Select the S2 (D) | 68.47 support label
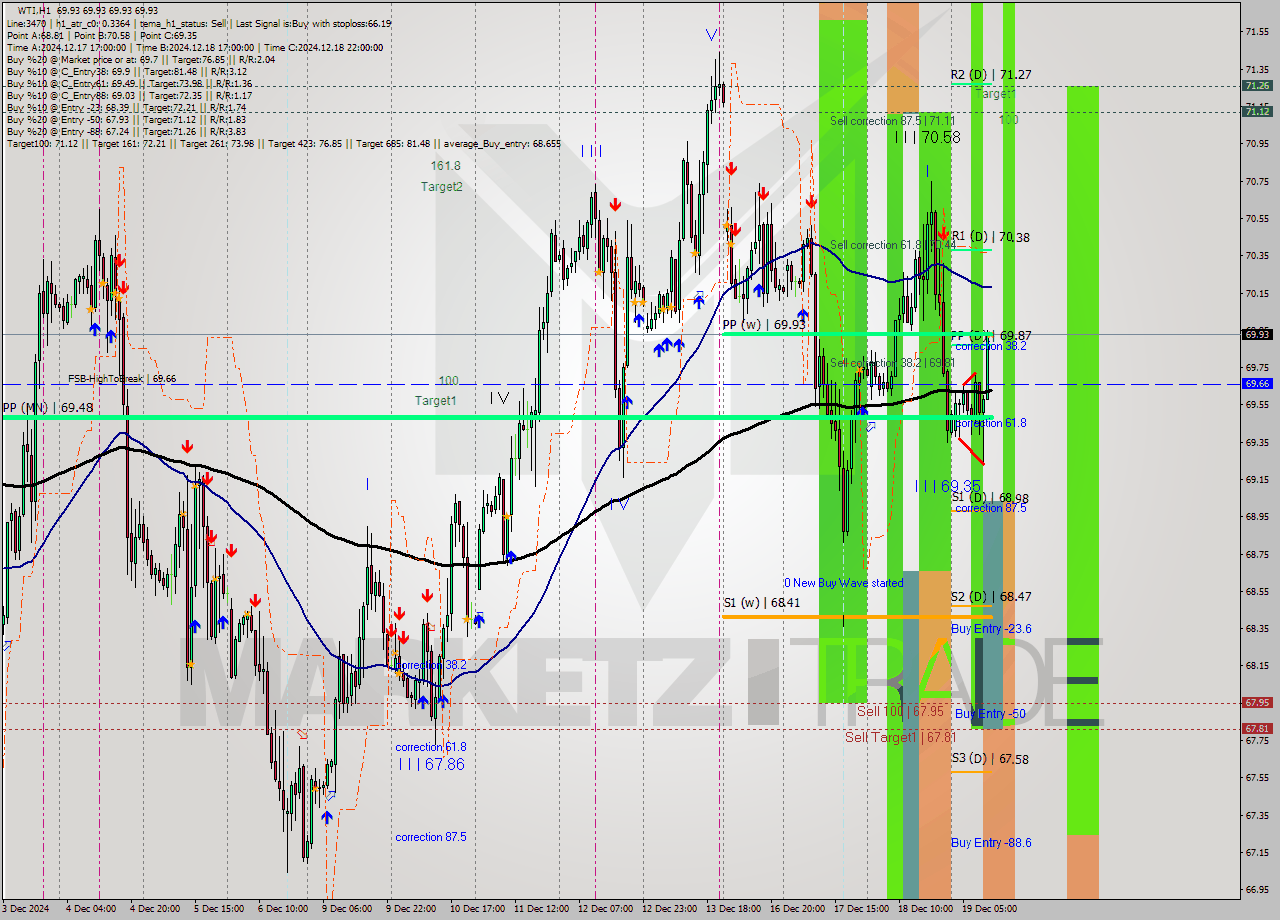The width and height of the screenshot is (1280, 920). 991,596
